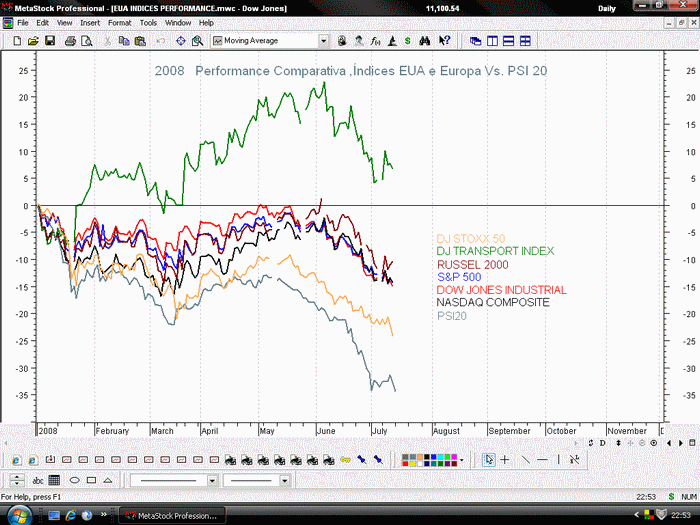Open the File menu
Image resolution: width=700 pixels, height=525 pixels.
23,23
